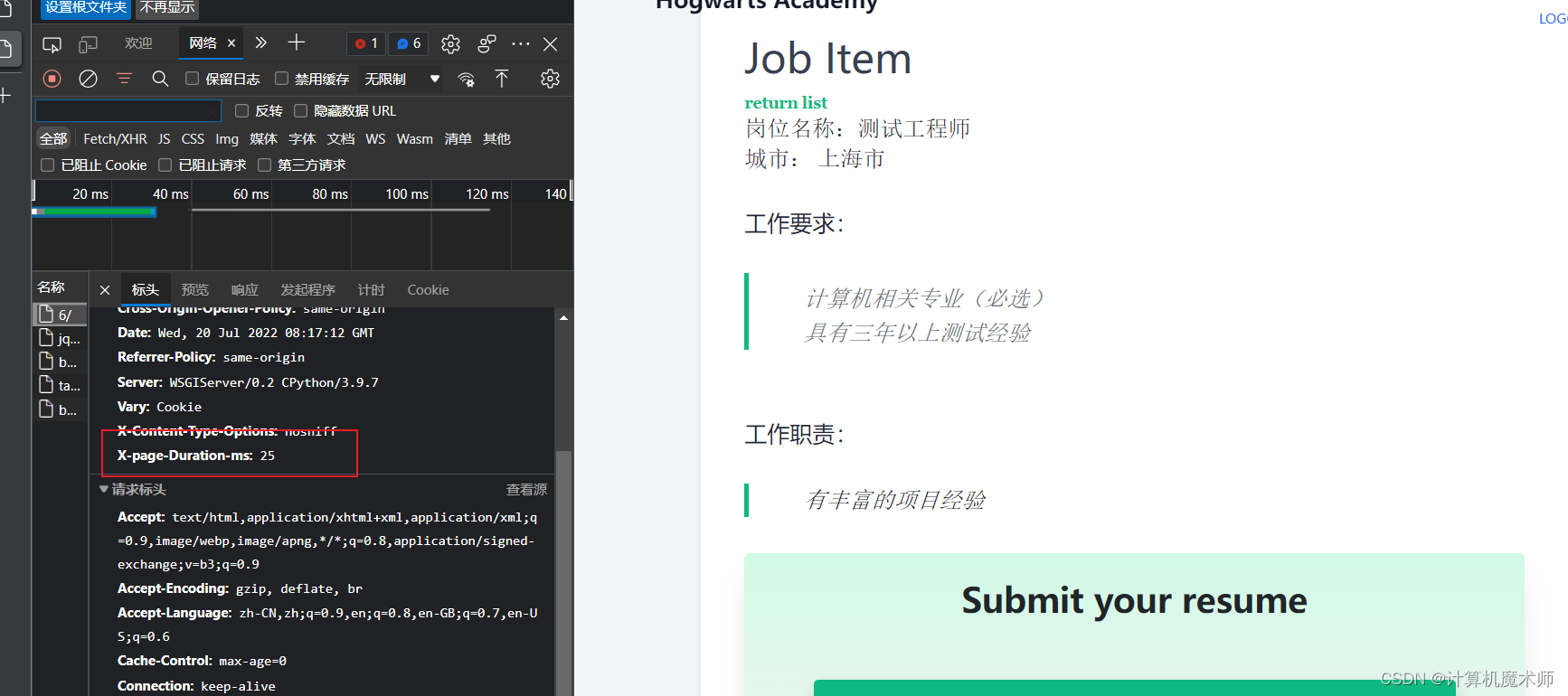Image resolution: width=1568 pixels, height=696 pixels.
Task: Open the Cookie details tab
Action: [428, 289]
